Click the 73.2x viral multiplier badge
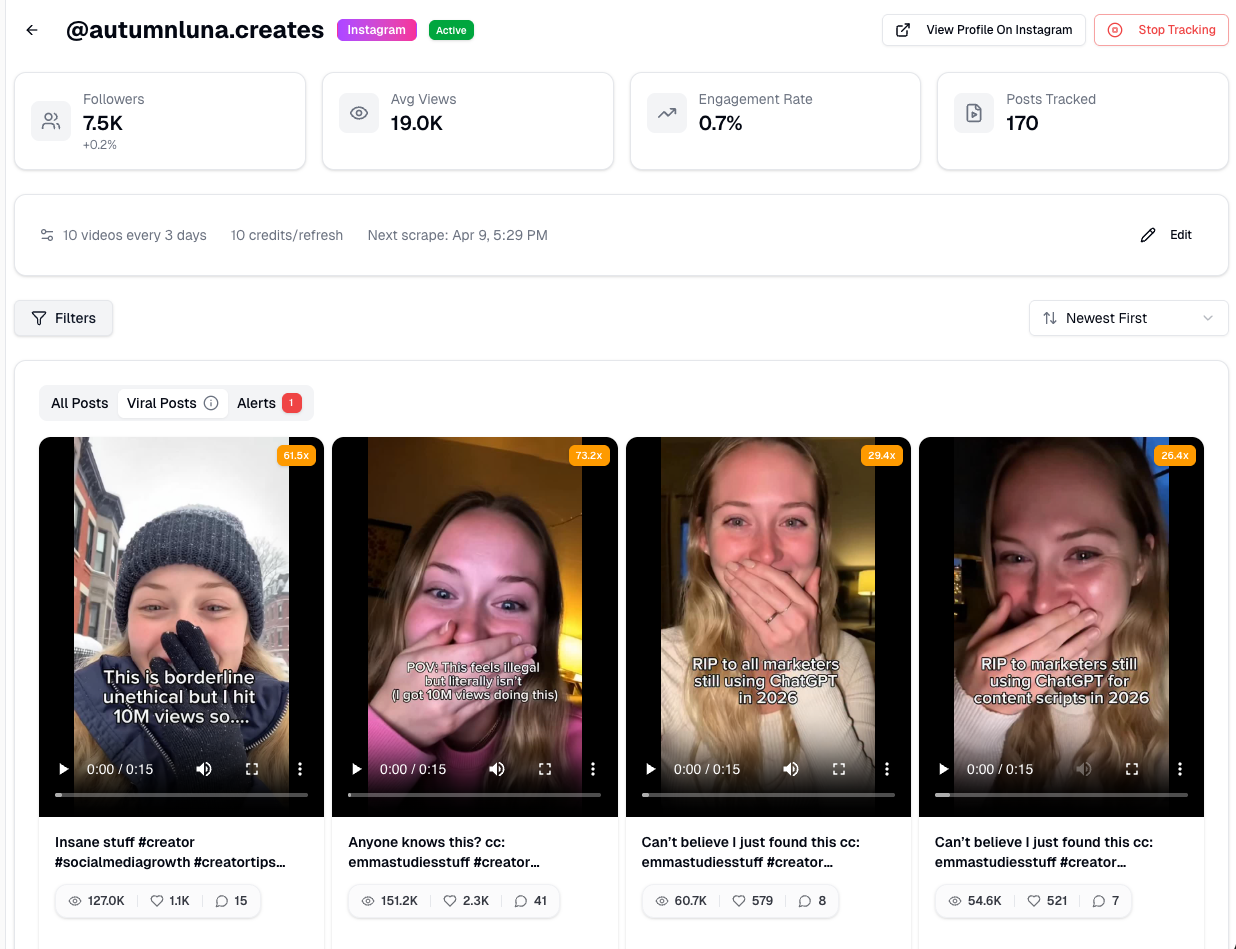Viewport: 1236px width, 949px height. [x=588, y=456]
